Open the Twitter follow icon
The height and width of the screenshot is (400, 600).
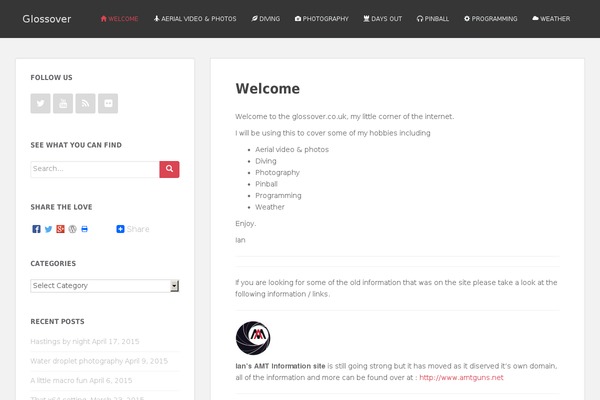[41, 103]
